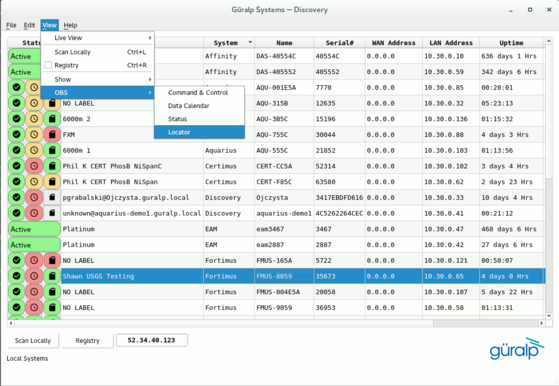Click green checkmark in aquarius-demo1 row
Screen dimensions: 559x386
[16, 213]
